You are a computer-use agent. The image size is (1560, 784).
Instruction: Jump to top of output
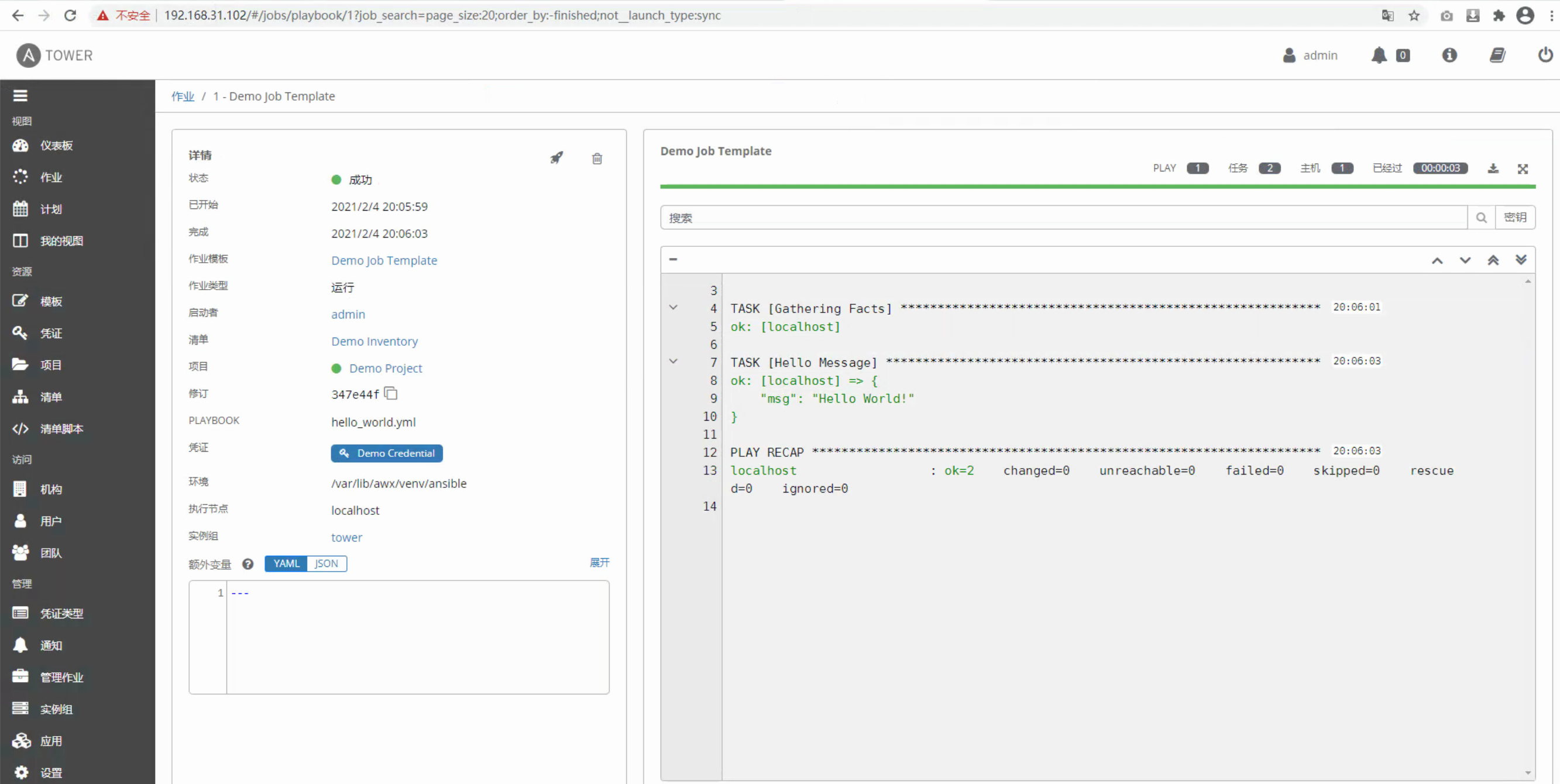click(1493, 260)
